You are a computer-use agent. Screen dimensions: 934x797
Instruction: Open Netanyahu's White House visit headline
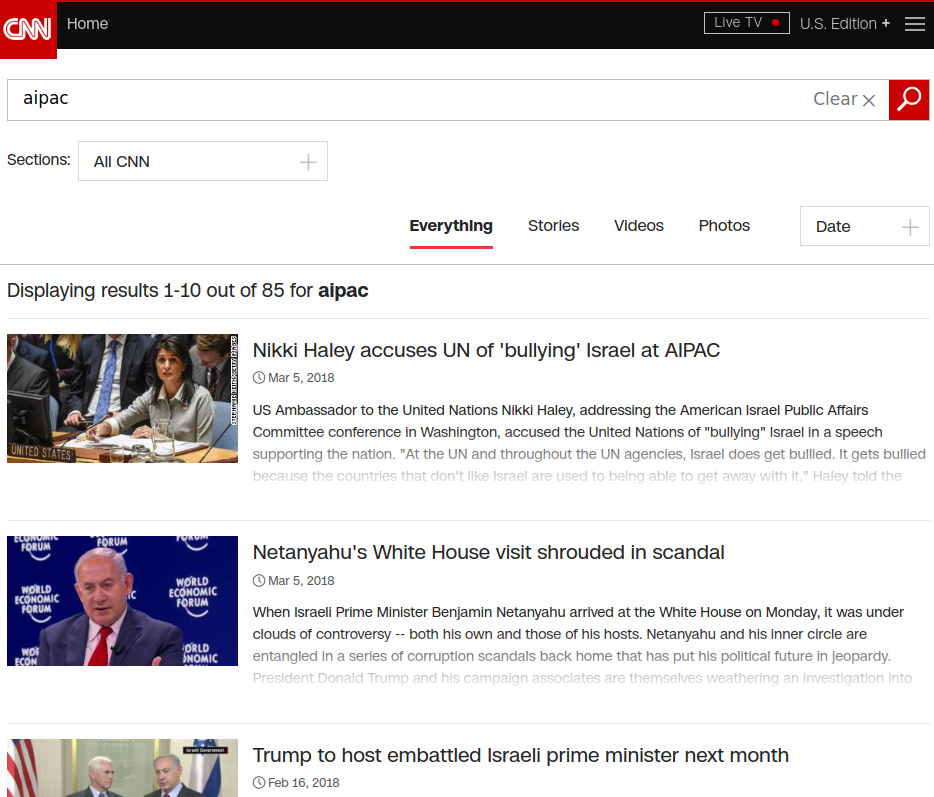(488, 552)
